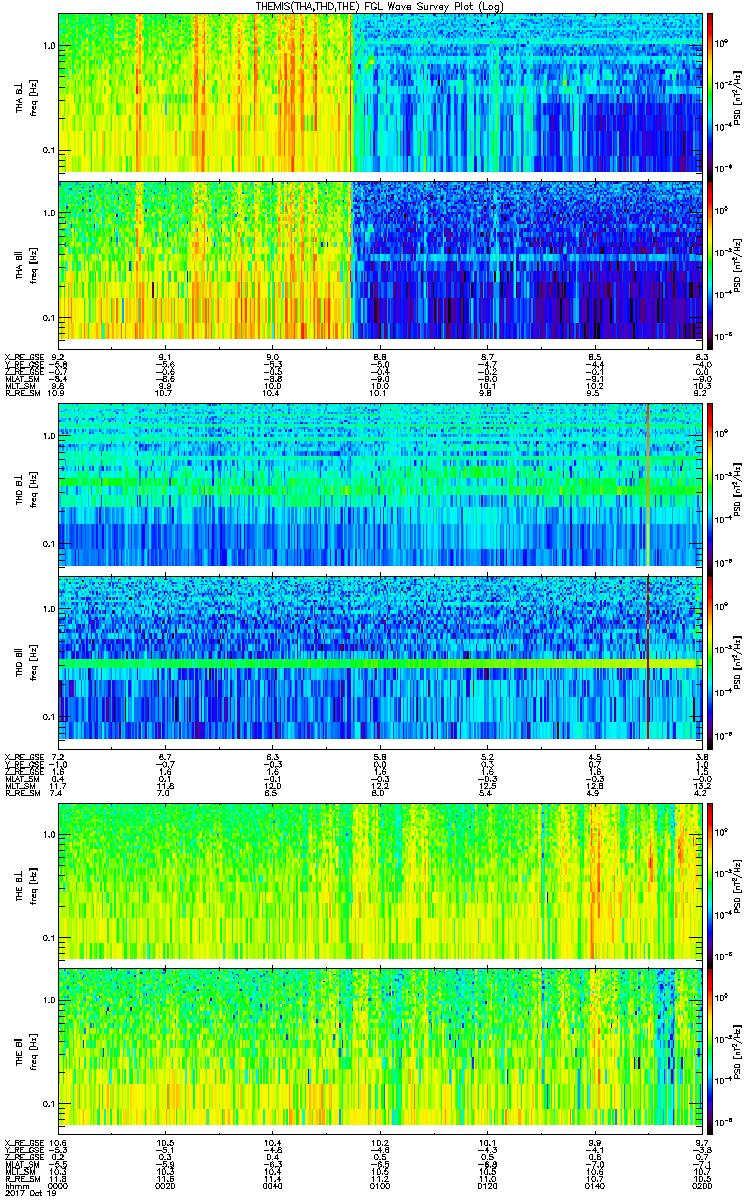Click THA R_RE_SM value 10.4
Screen dimensions: 750x1200
(x=272, y=393)
